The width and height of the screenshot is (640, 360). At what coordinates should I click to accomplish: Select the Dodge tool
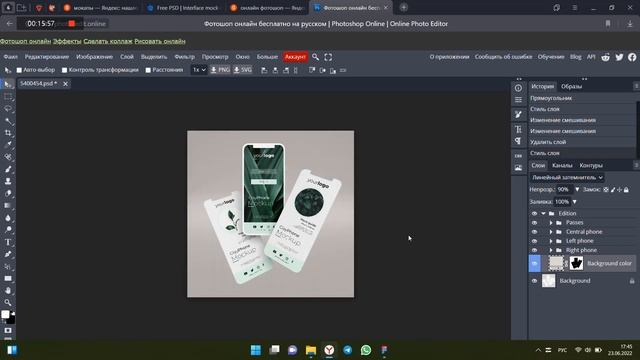pos(8,230)
